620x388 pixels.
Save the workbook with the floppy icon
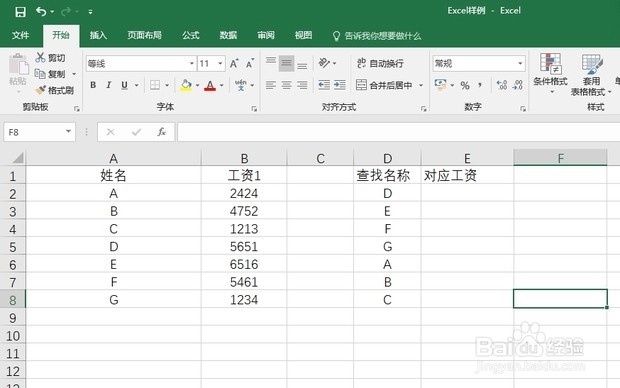coord(20,12)
